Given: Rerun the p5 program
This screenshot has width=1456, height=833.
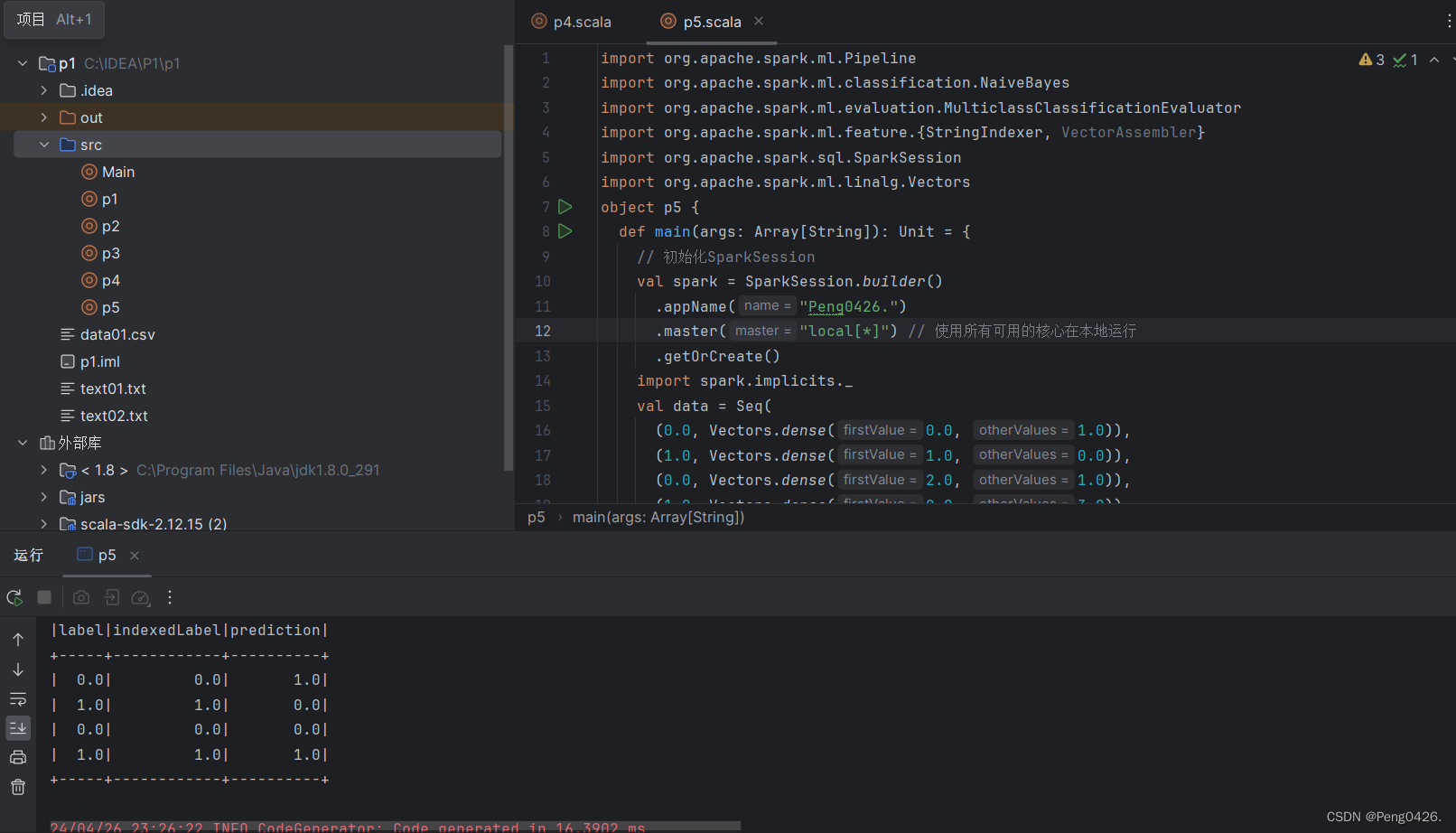Looking at the screenshot, I should [14, 597].
